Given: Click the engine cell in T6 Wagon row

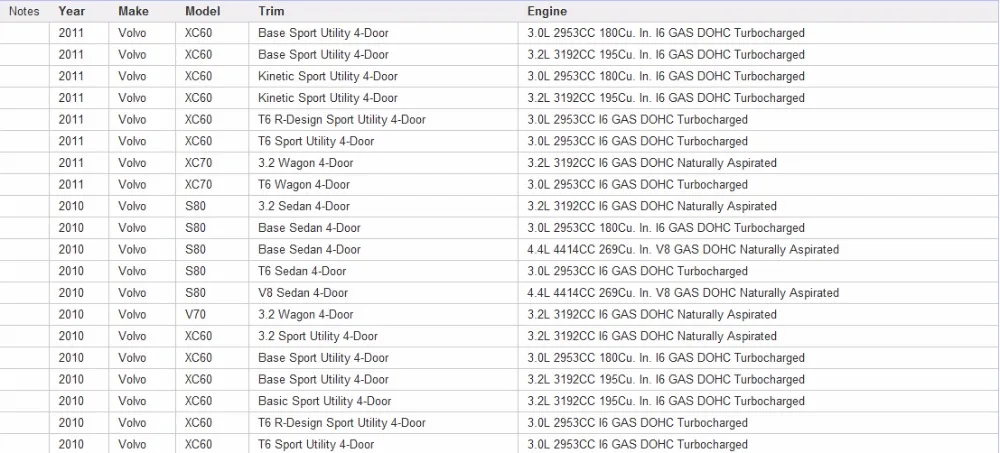Looking at the screenshot, I should tap(759, 184).
